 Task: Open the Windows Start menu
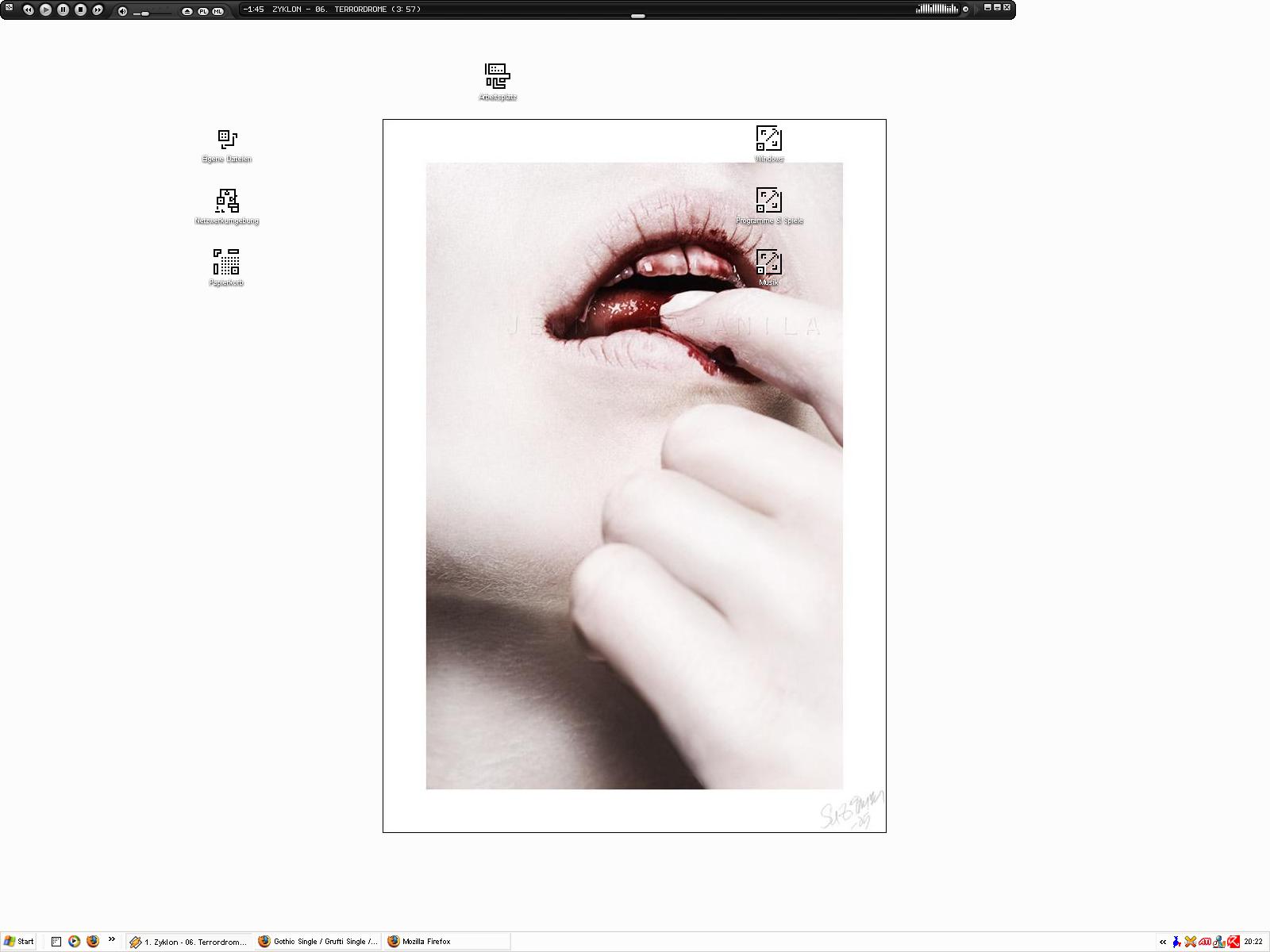click(x=19, y=942)
